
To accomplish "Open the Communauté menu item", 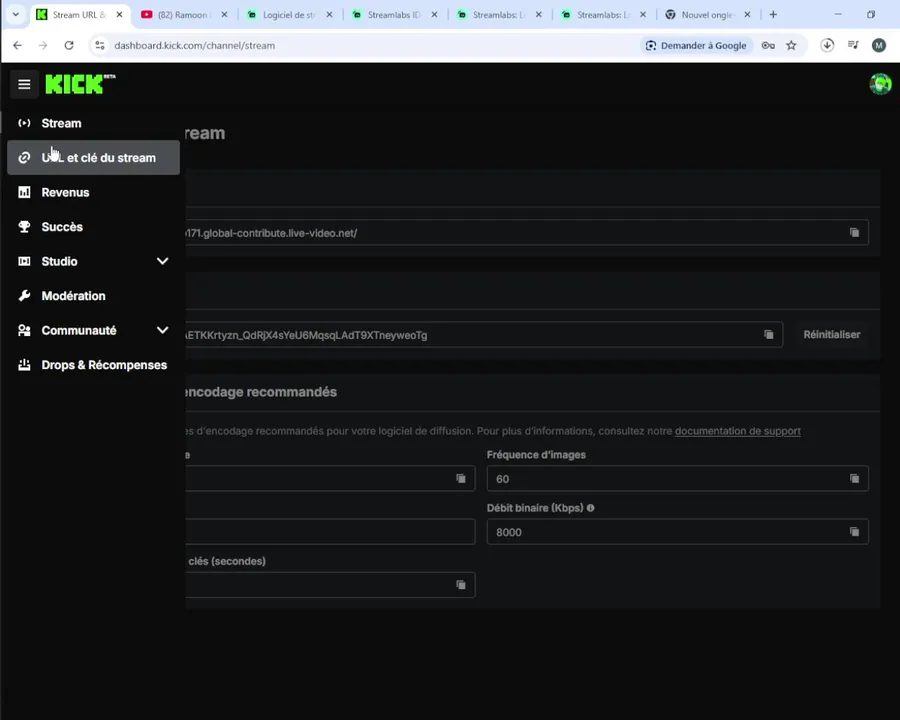I will click(79, 330).
